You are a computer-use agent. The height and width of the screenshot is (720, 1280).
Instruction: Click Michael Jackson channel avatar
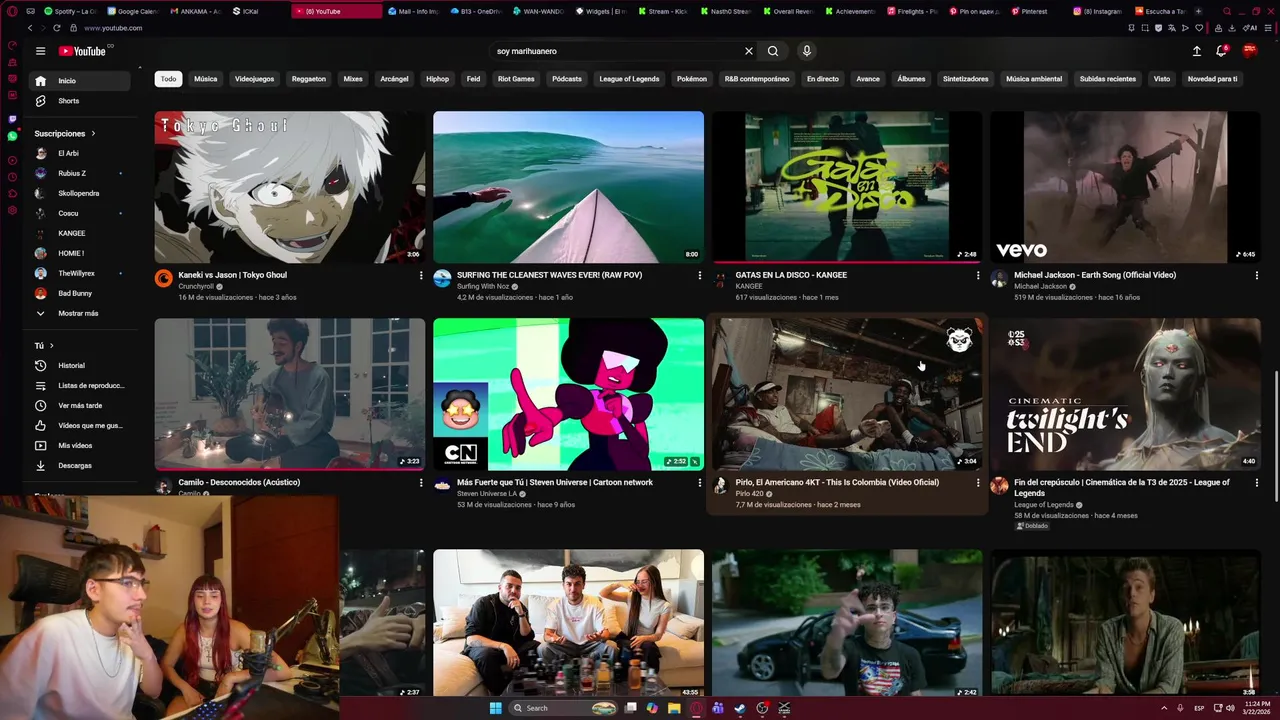point(999,279)
